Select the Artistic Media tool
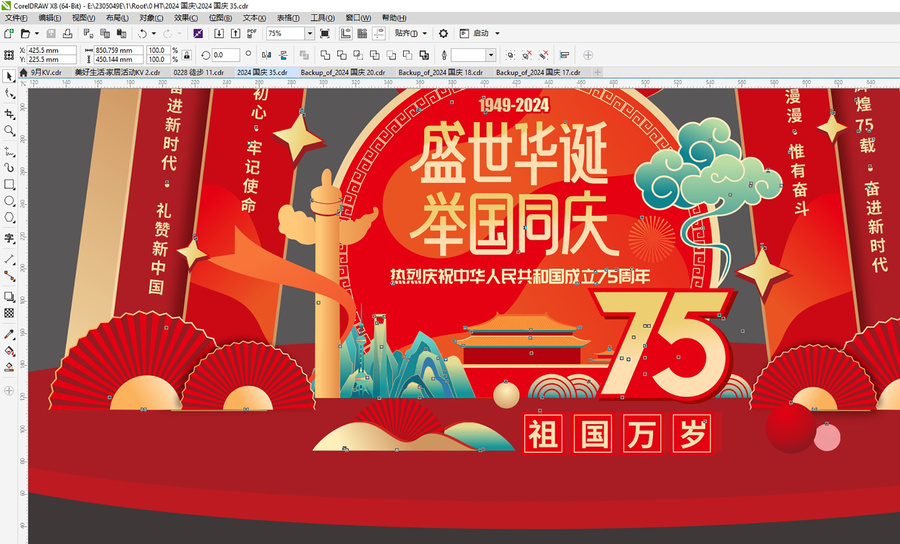The height and width of the screenshot is (544, 900). coord(9,168)
